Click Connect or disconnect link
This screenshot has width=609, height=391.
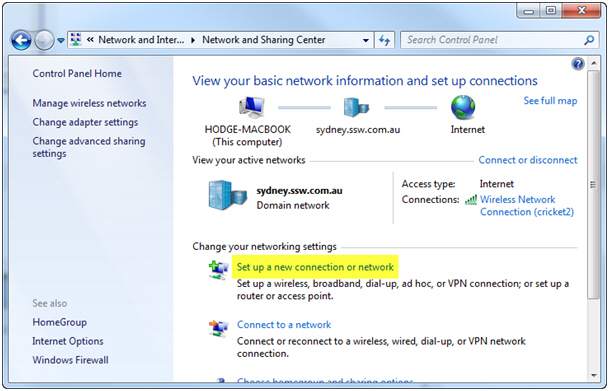(x=528, y=160)
